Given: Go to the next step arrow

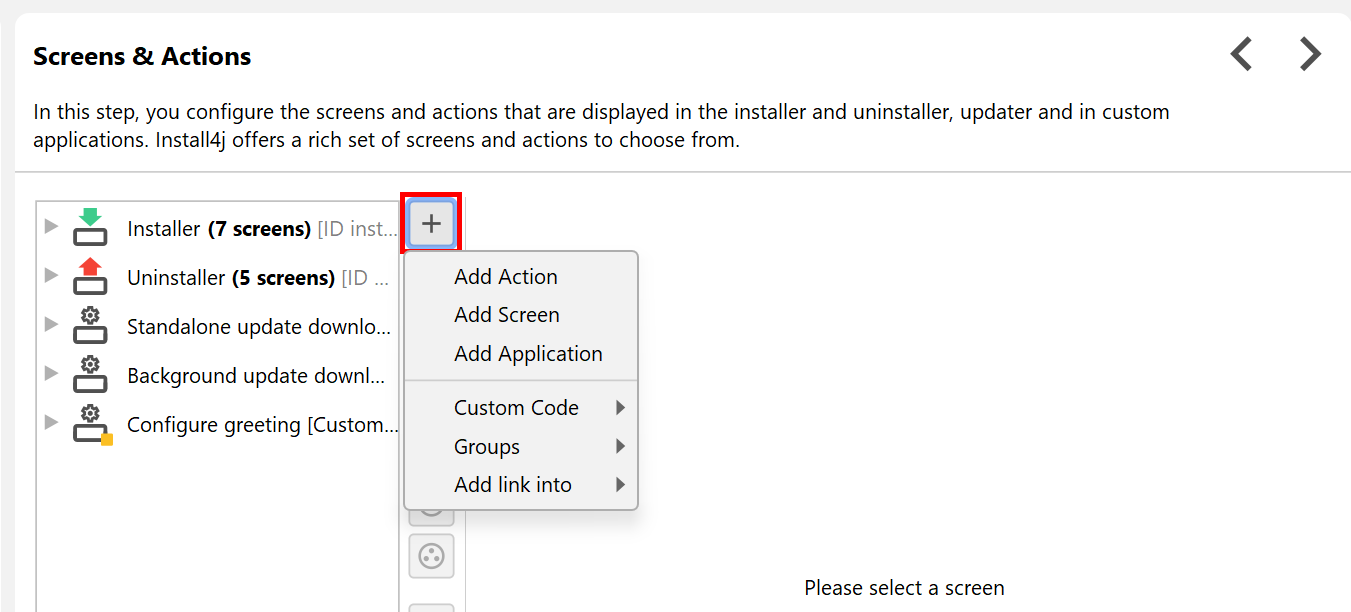Looking at the screenshot, I should coord(1310,54).
